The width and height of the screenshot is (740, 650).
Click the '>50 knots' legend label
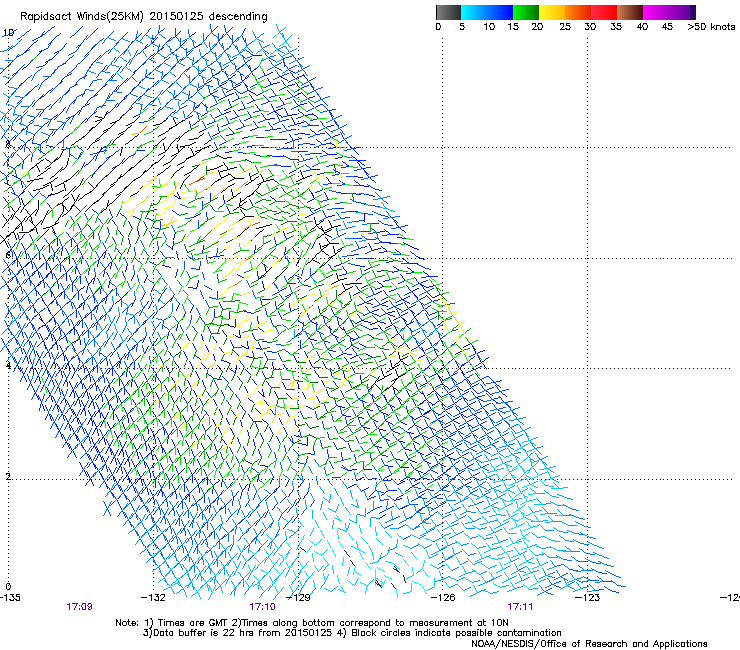click(711, 27)
